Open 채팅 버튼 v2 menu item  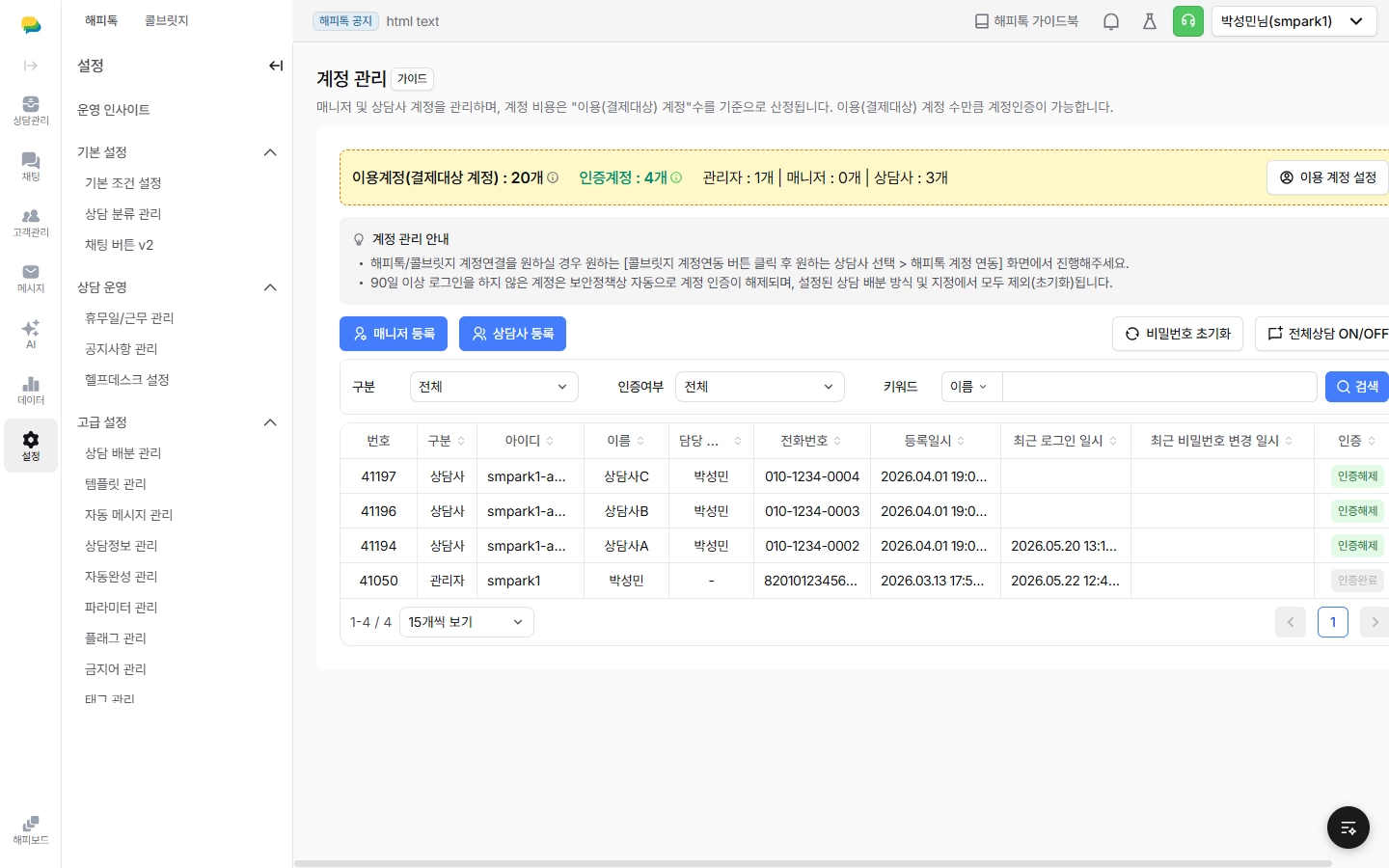(x=120, y=245)
